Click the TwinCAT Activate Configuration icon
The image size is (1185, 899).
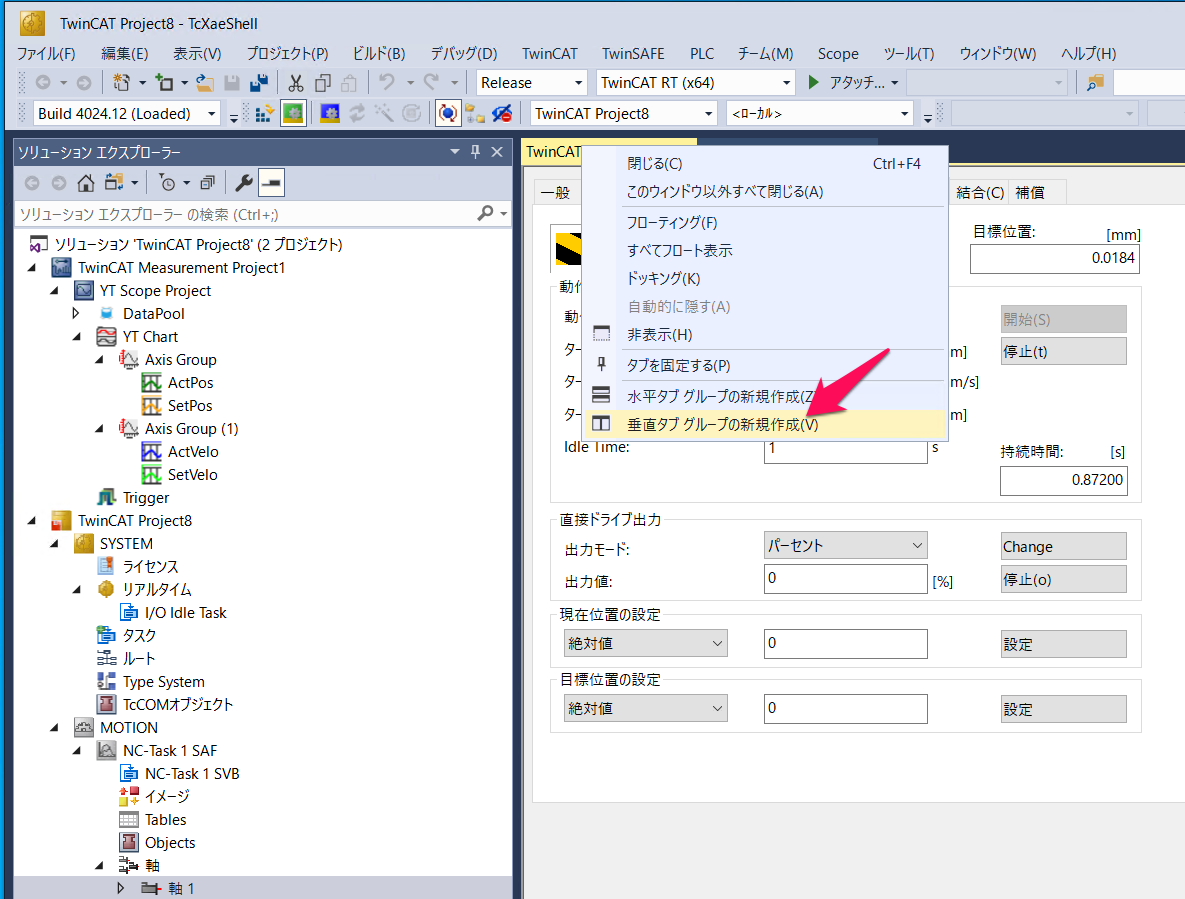[265, 114]
